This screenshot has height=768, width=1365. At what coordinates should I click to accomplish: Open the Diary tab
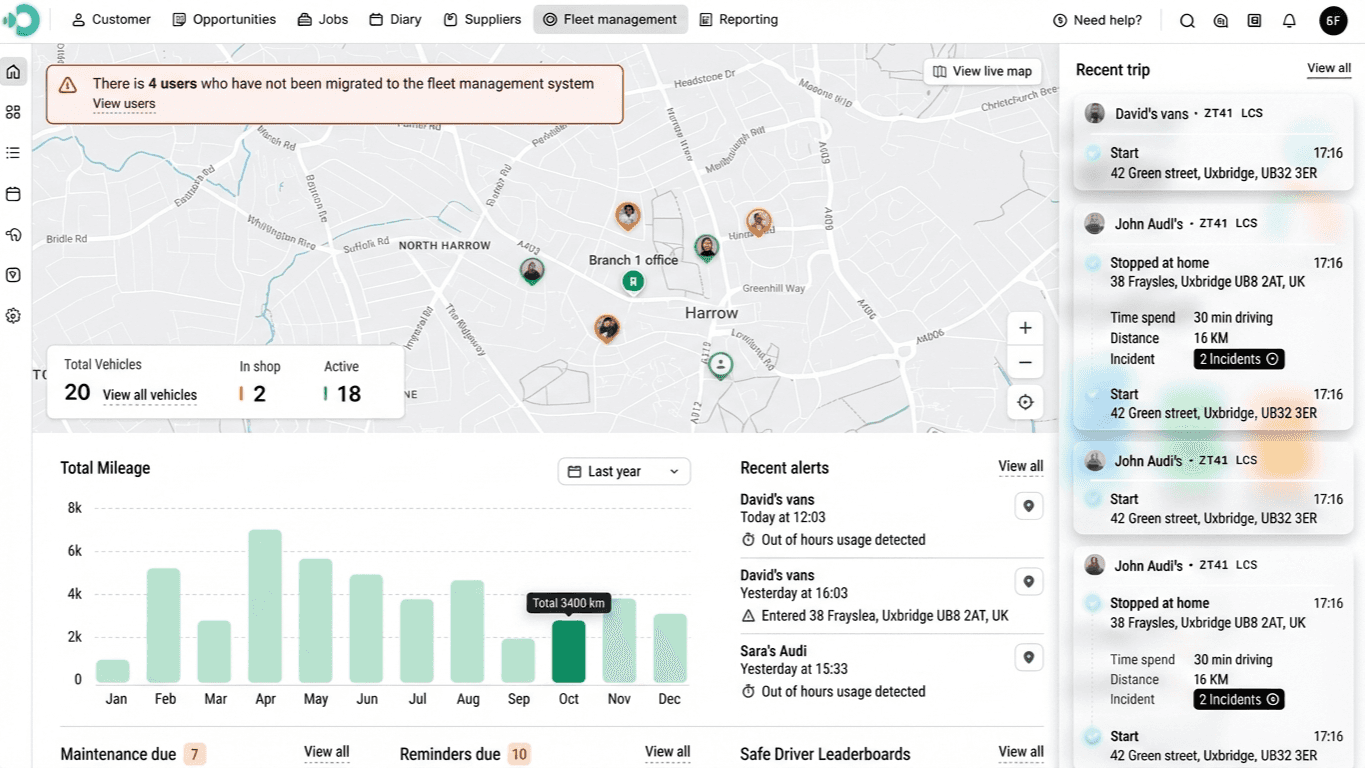(x=396, y=20)
